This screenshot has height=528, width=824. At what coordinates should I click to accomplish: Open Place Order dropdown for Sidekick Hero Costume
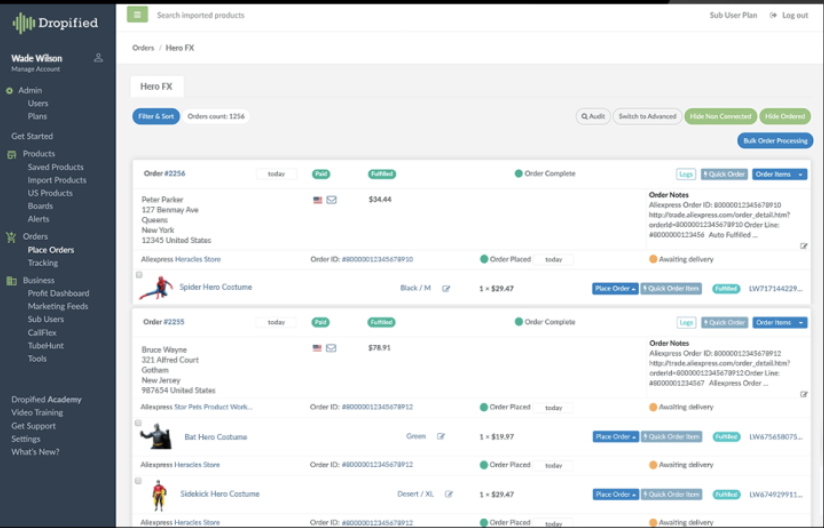(615, 494)
